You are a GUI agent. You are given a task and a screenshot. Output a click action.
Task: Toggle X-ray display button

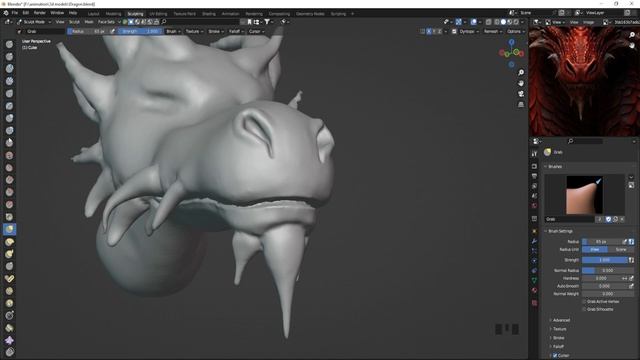[x=489, y=22]
